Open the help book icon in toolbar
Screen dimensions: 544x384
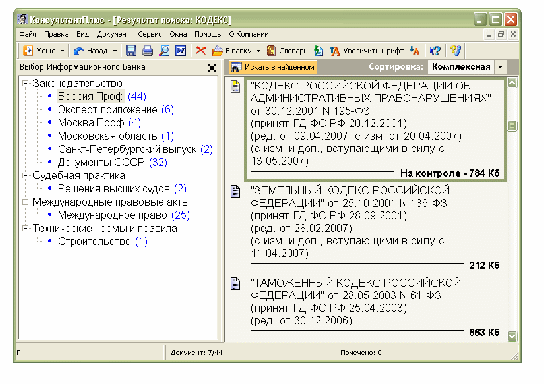point(455,51)
